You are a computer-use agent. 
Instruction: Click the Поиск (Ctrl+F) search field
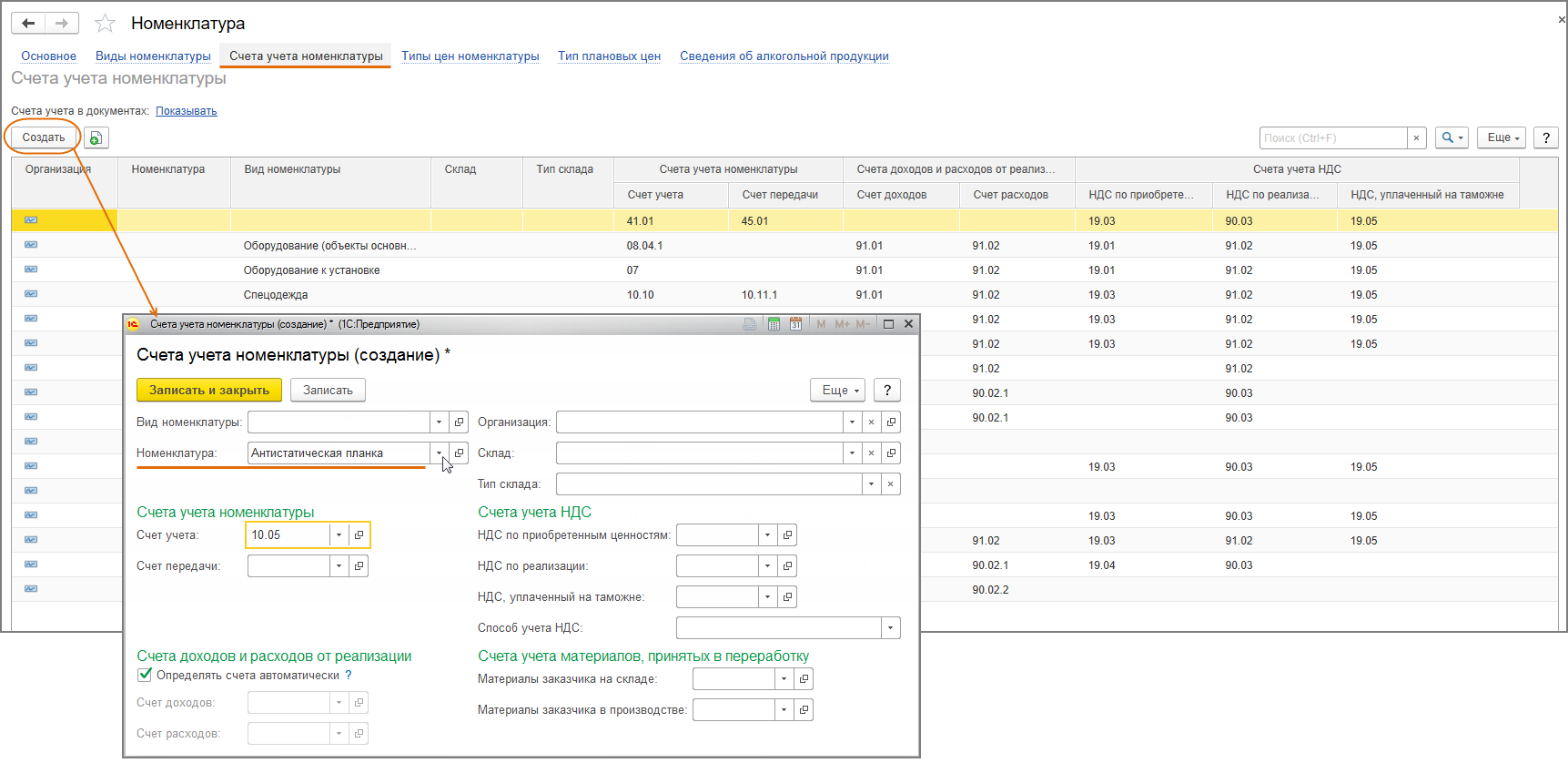pyautogui.click(x=1333, y=137)
